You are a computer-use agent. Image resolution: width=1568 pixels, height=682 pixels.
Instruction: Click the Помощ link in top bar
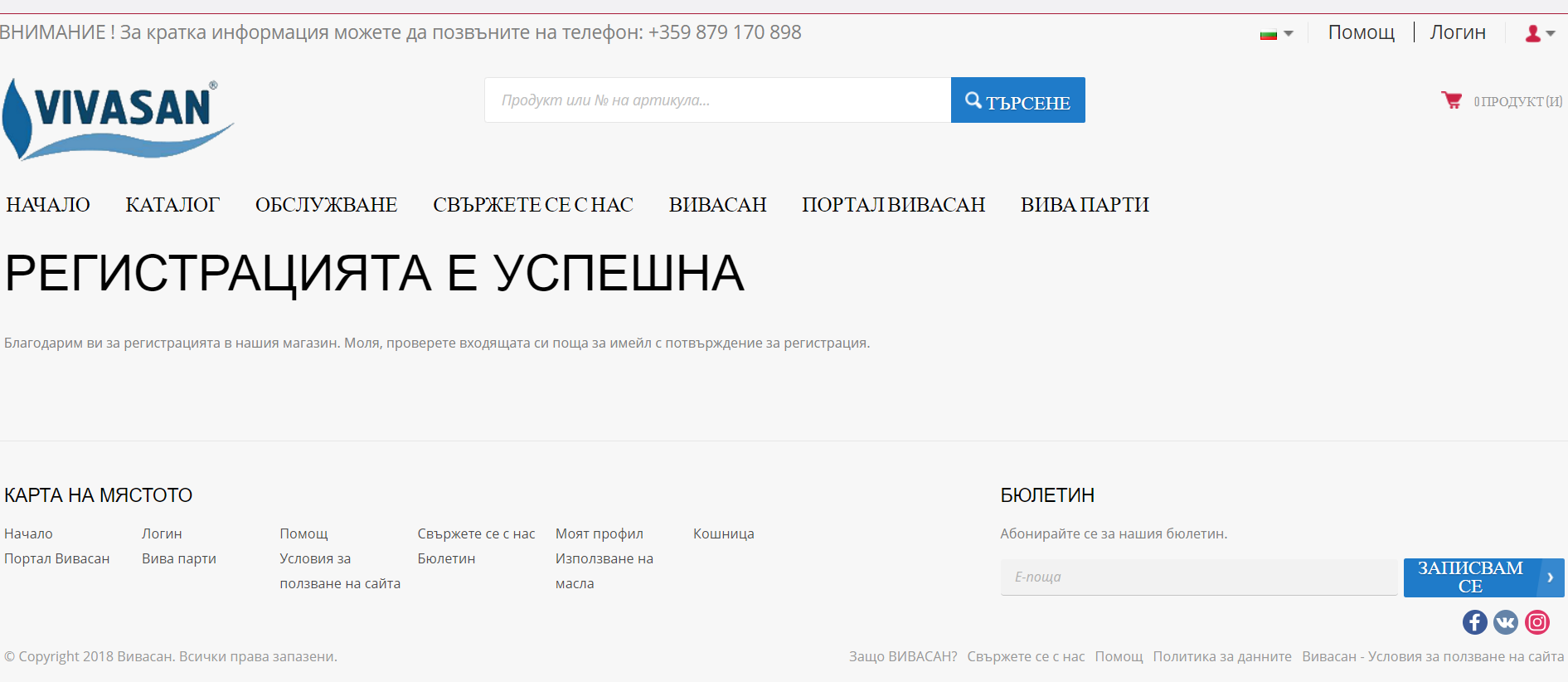tap(1361, 32)
